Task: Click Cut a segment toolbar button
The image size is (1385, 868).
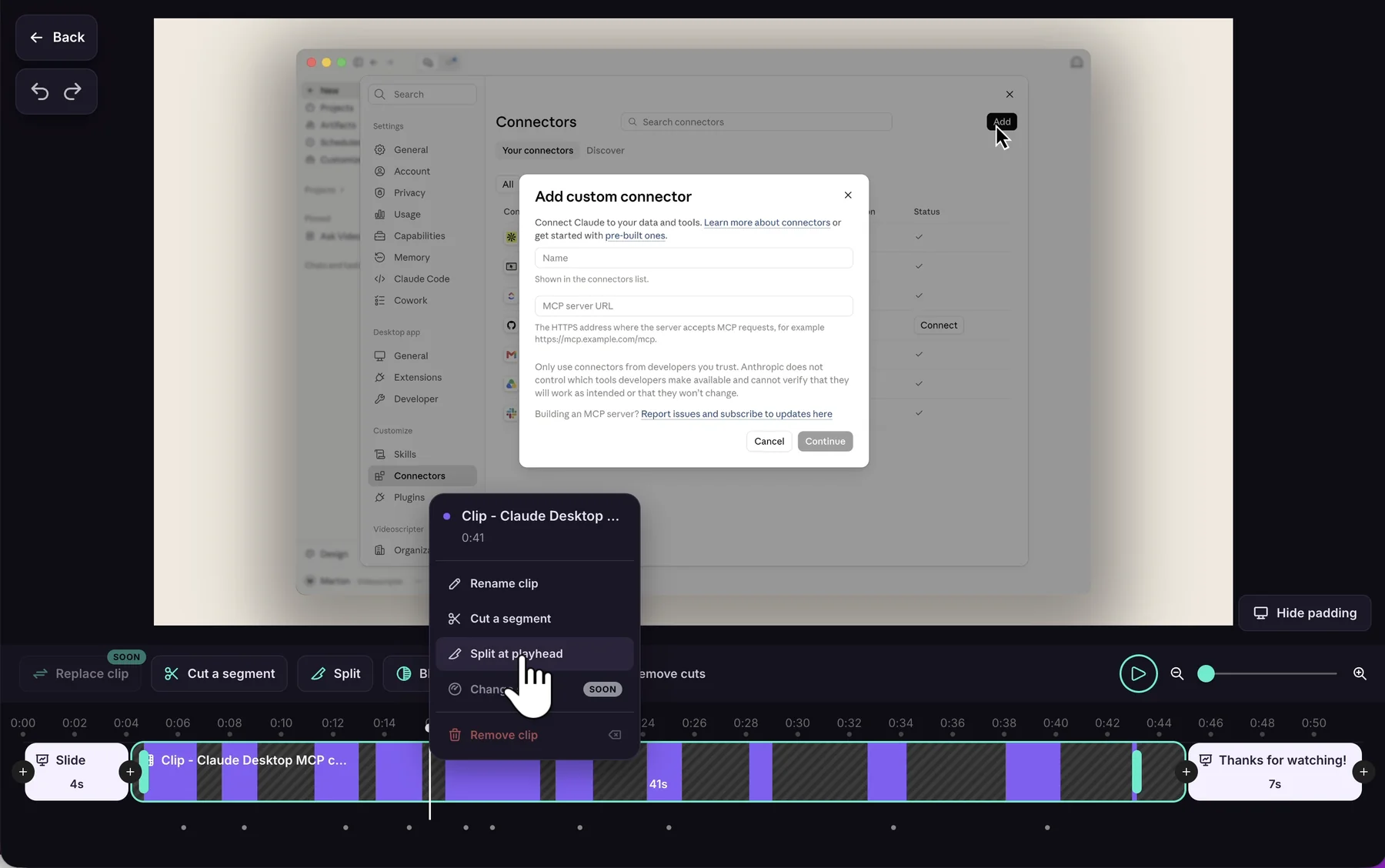Action: pos(219,673)
